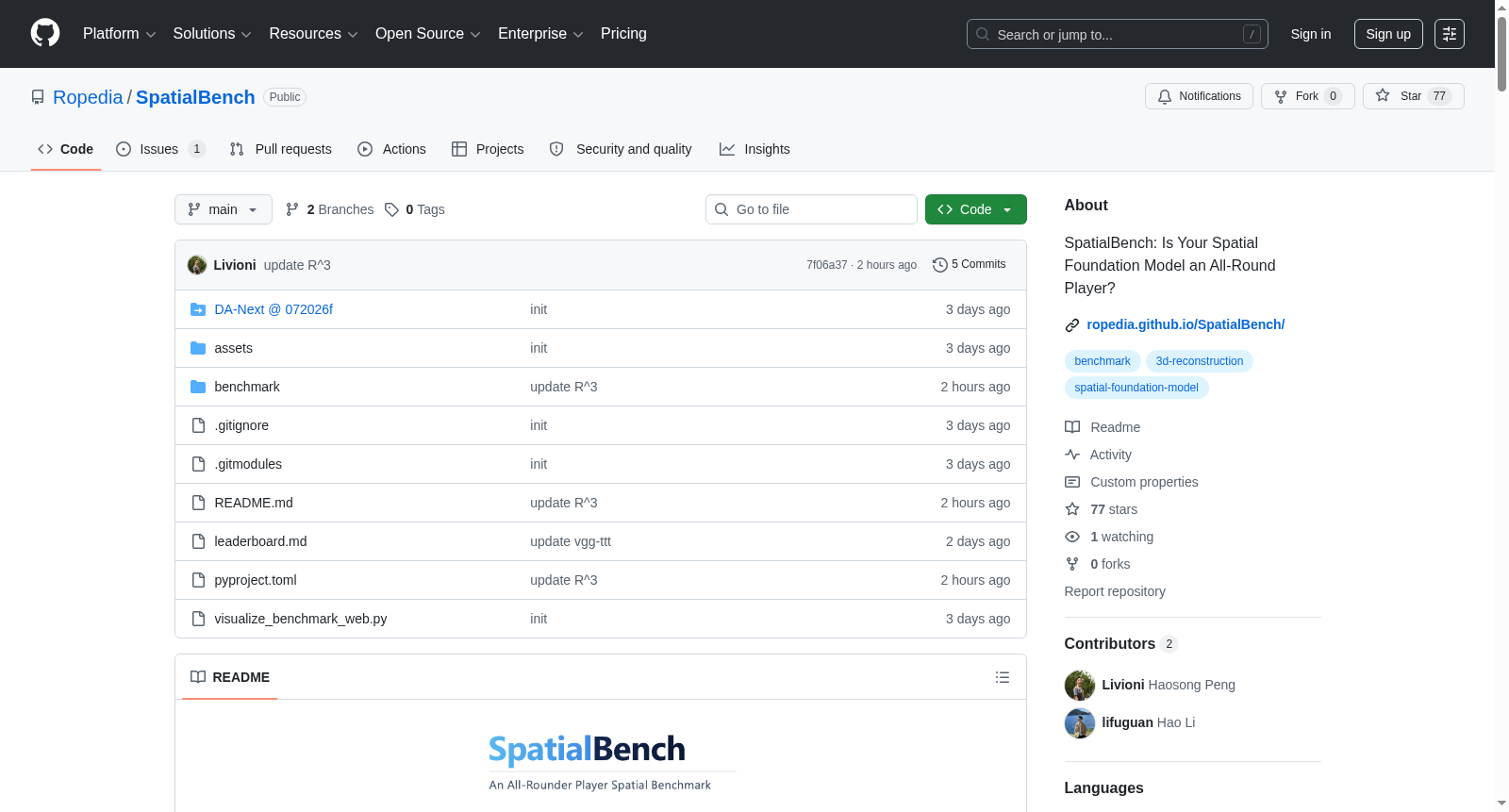Open the README.md file

coord(254,503)
